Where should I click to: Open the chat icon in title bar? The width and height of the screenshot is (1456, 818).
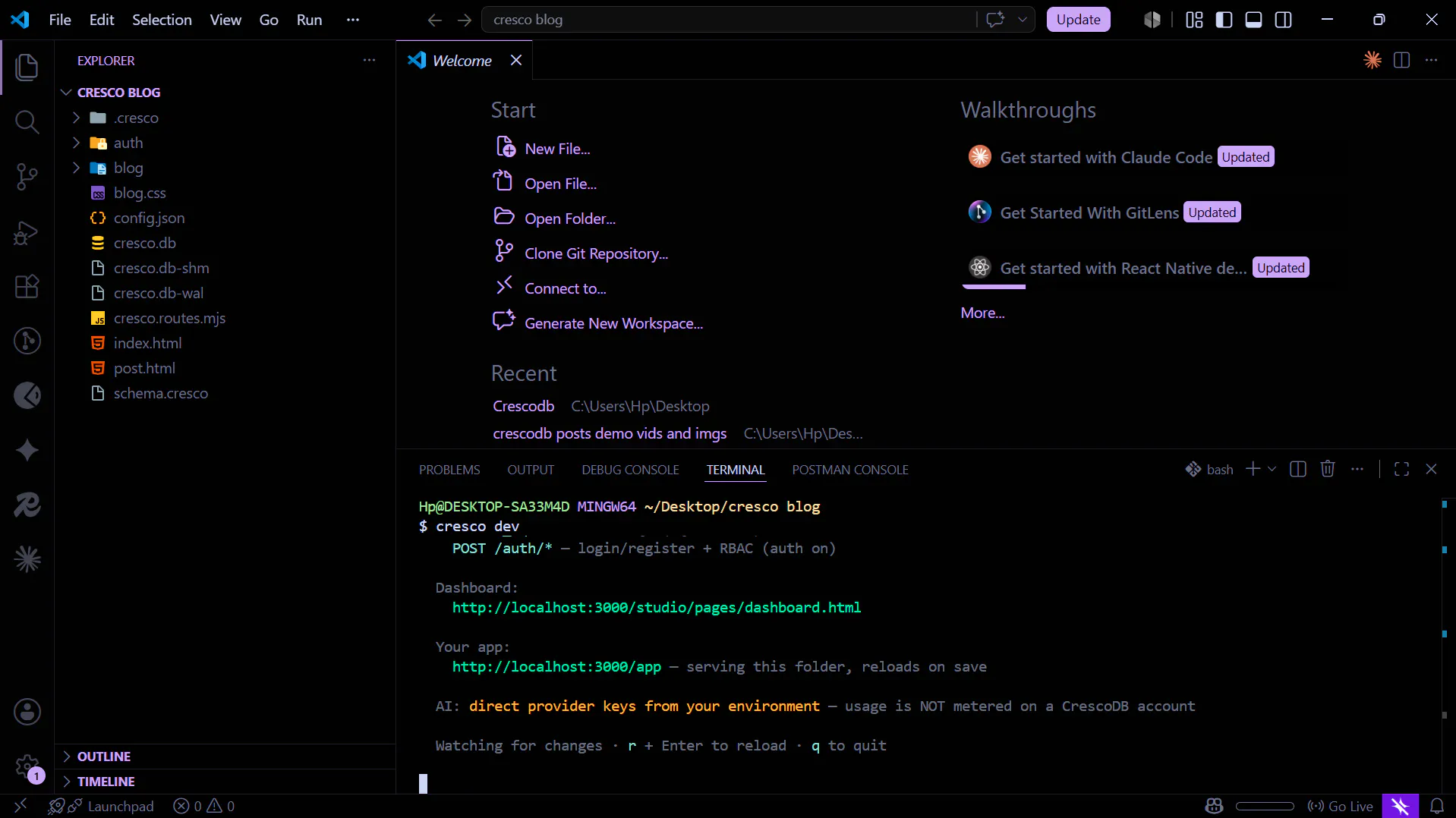995,20
